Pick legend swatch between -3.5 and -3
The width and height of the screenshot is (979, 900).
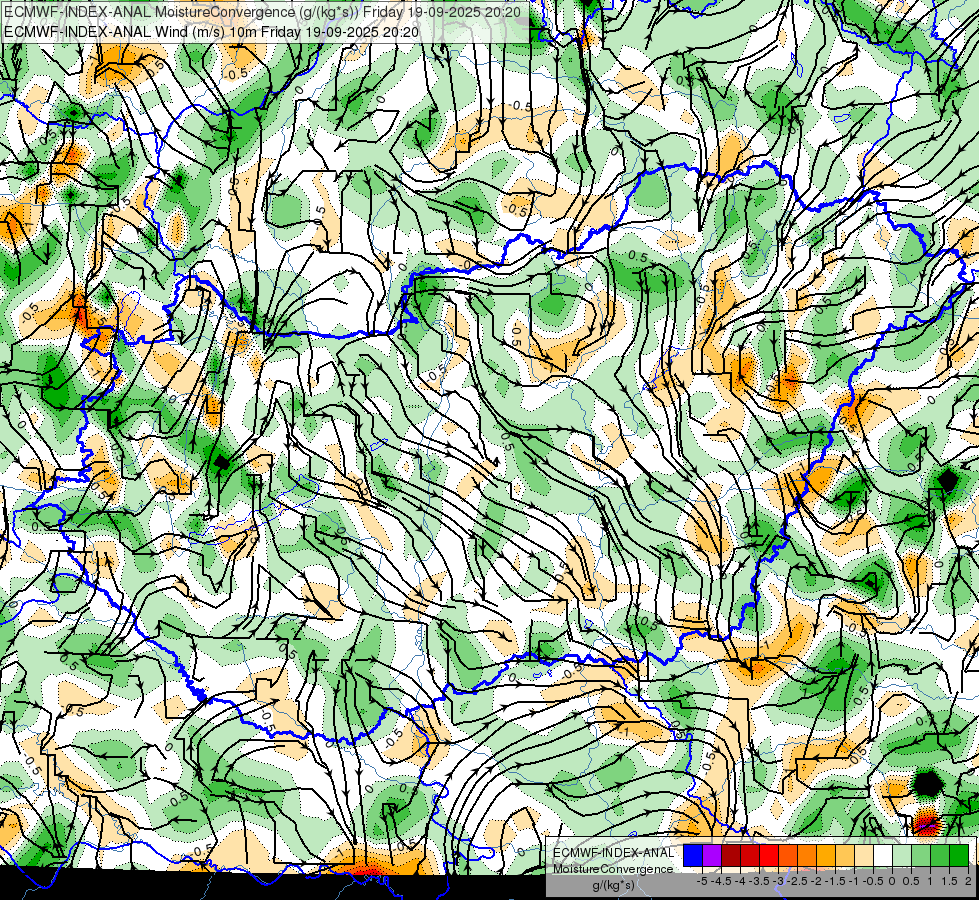769,856
